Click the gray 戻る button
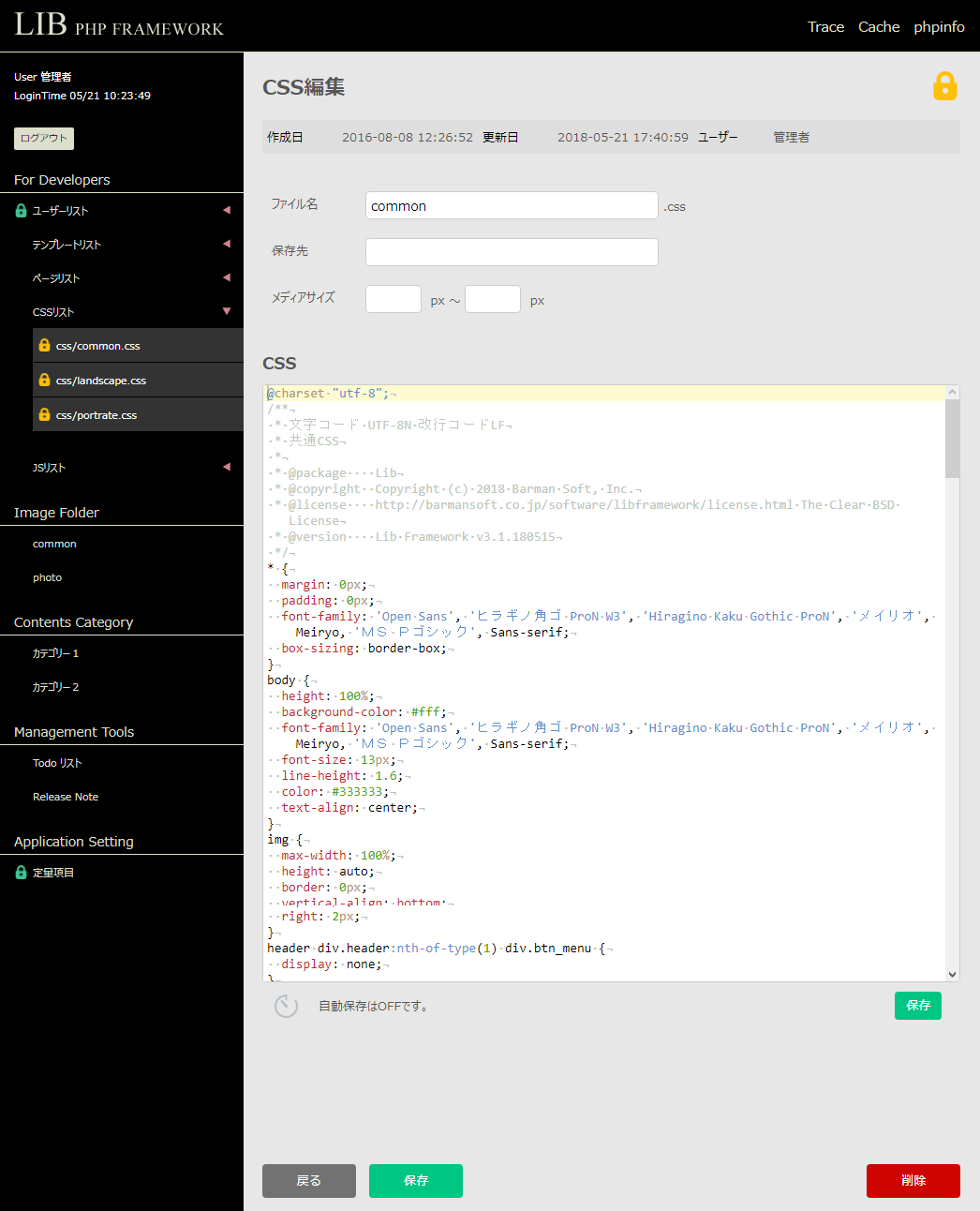Image resolution: width=980 pixels, height=1211 pixels. 308,1181
